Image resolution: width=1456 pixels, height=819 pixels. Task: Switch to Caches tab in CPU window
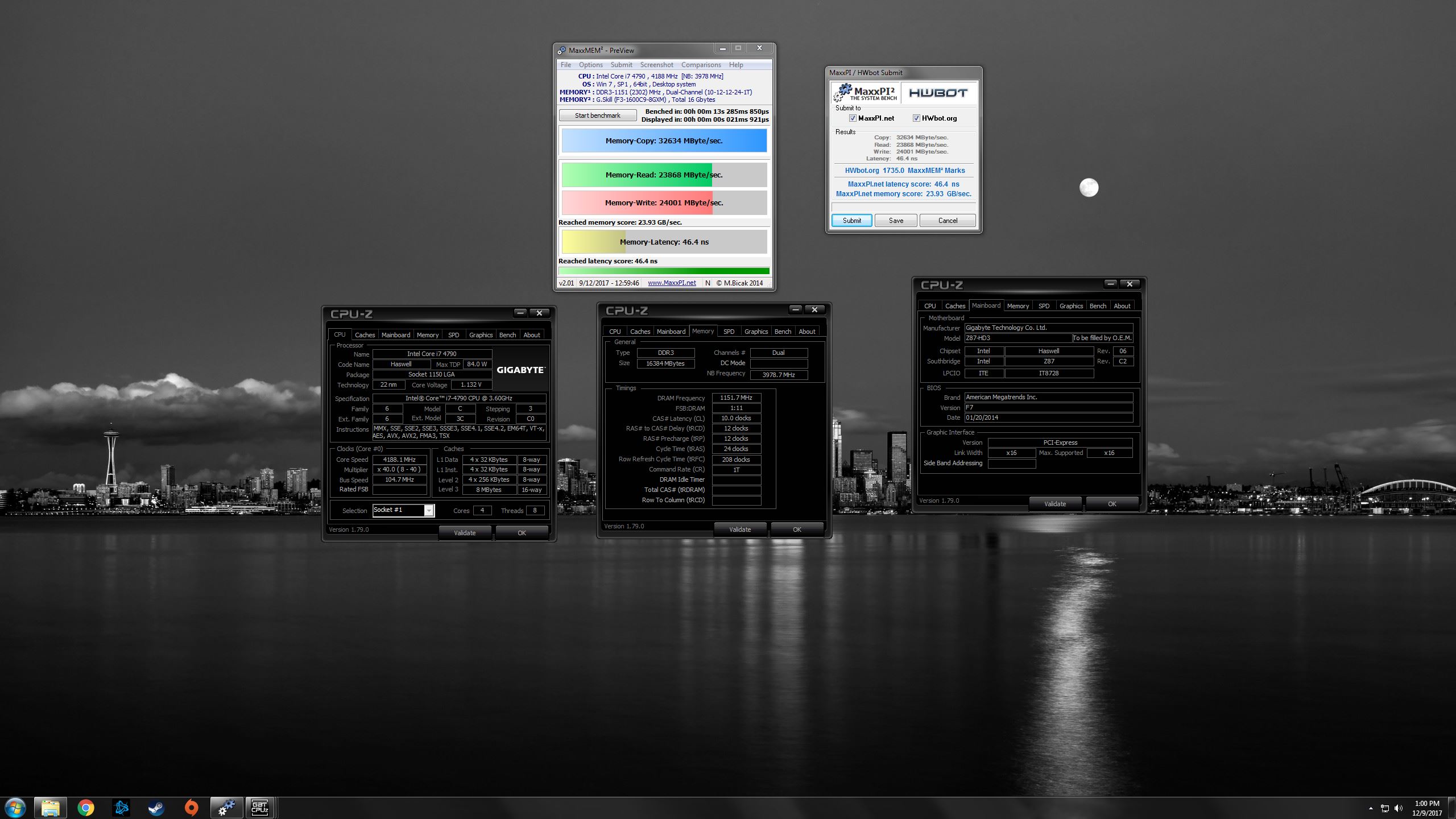(x=365, y=335)
